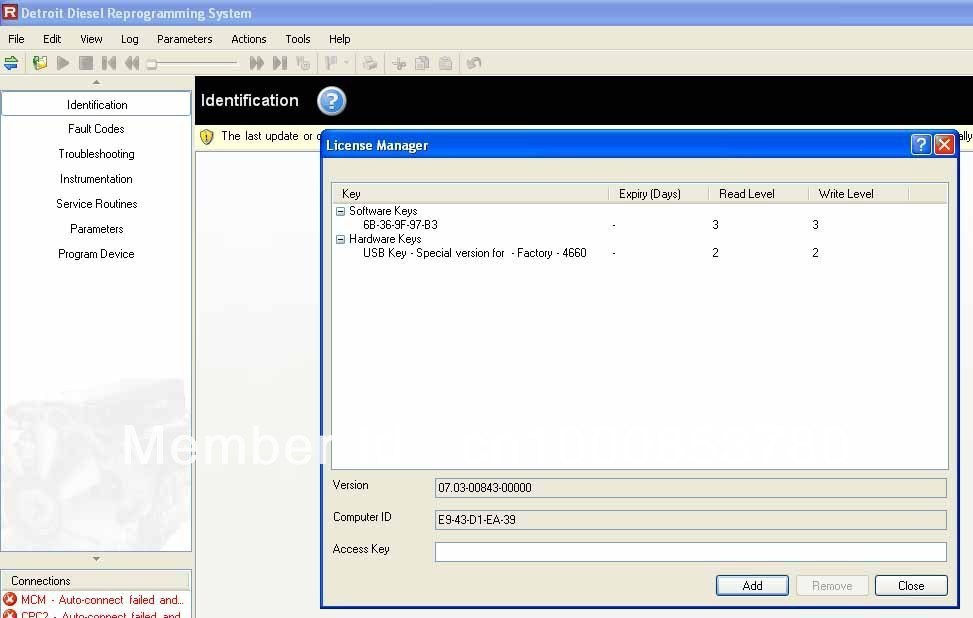Click the Connections panel header

pyautogui.click(x=96, y=581)
